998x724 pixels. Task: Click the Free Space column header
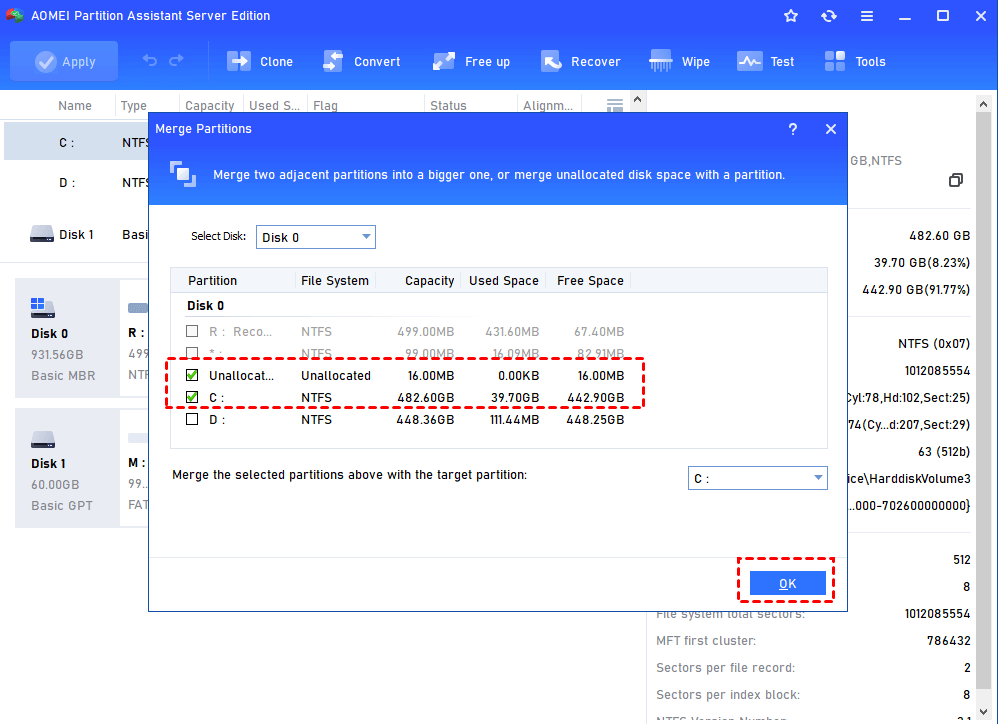click(590, 281)
